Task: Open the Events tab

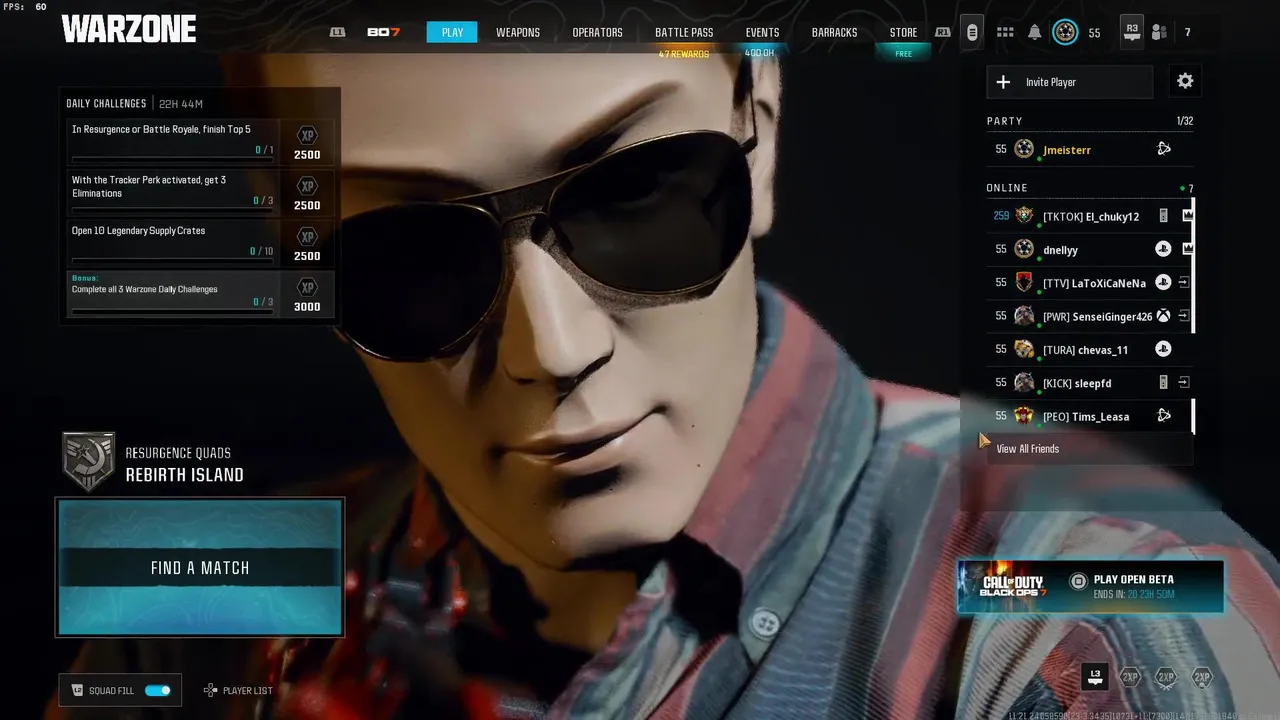Action: [762, 32]
